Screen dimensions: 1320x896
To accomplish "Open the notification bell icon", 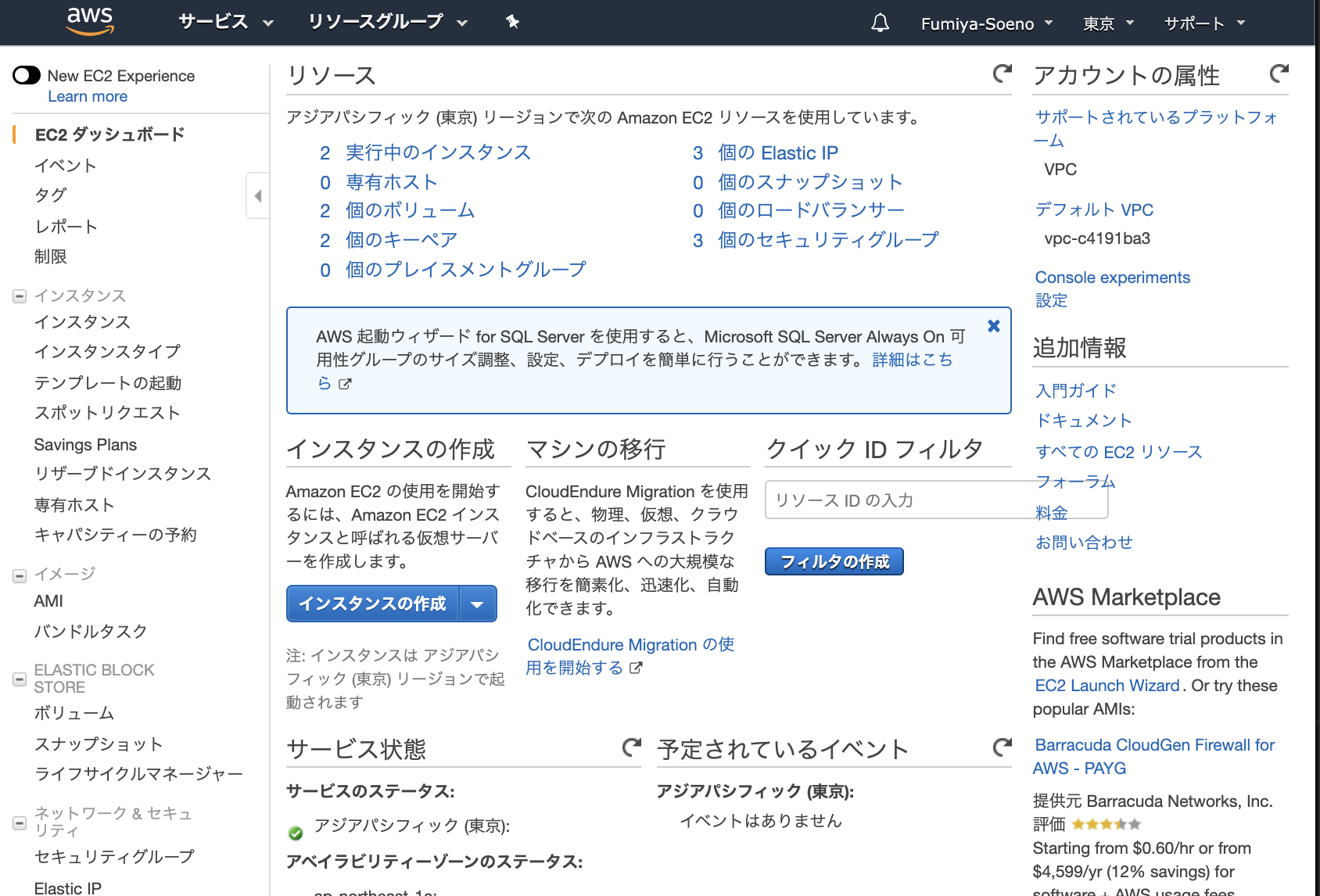I will pyautogui.click(x=879, y=23).
